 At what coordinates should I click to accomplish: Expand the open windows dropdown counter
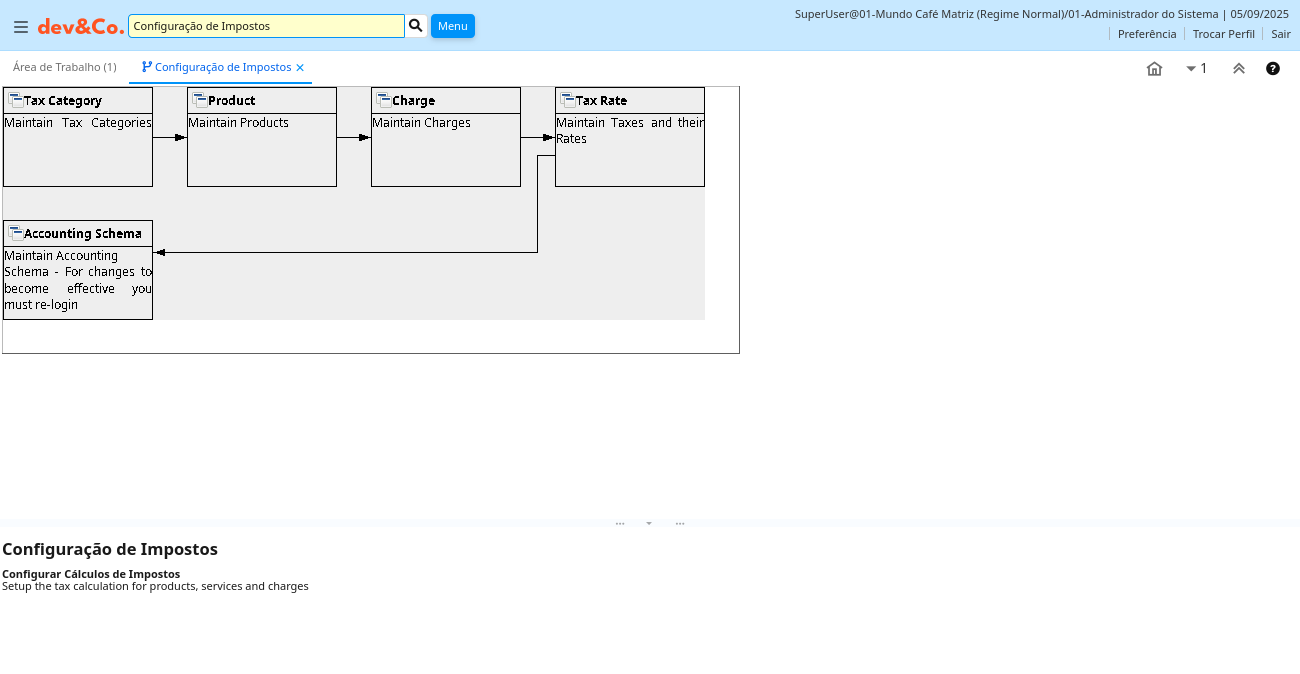(1196, 69)
